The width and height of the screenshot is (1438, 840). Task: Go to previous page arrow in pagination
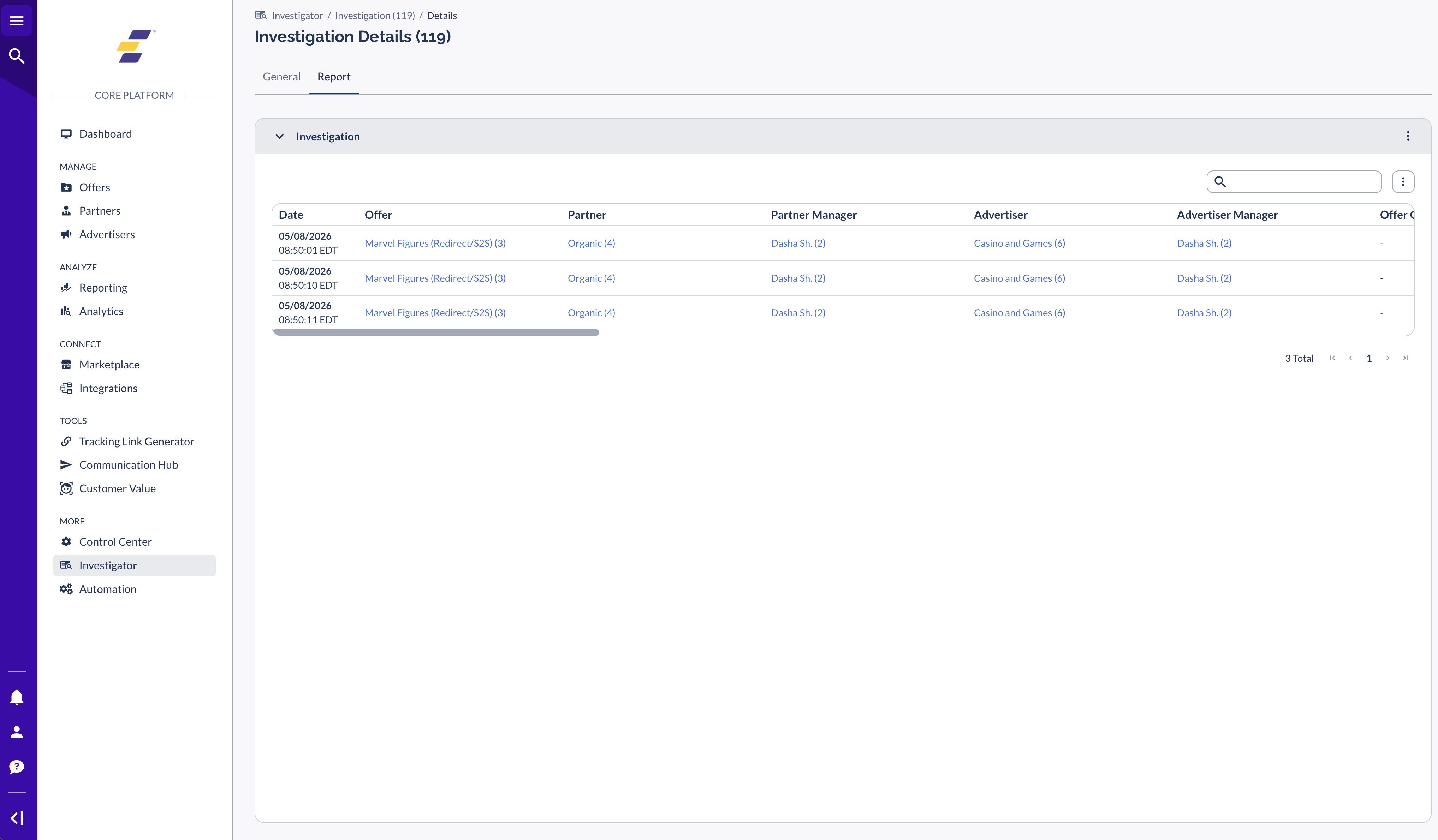[1351, 358]
